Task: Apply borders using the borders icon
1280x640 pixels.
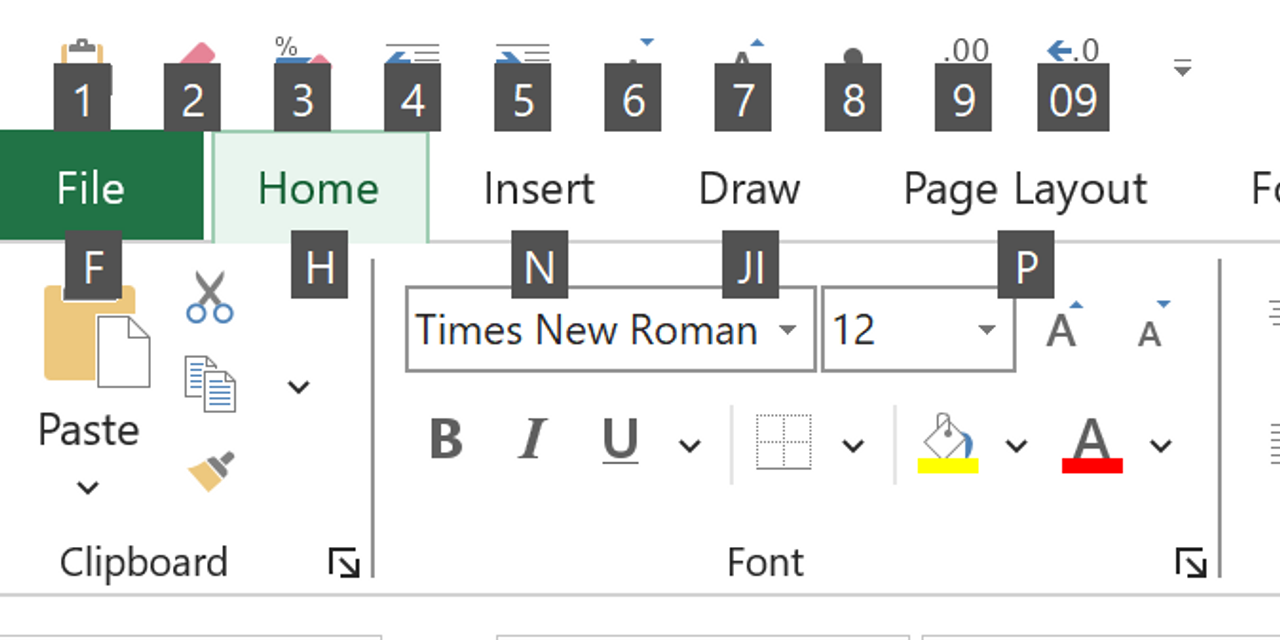Action: (783, 444)
